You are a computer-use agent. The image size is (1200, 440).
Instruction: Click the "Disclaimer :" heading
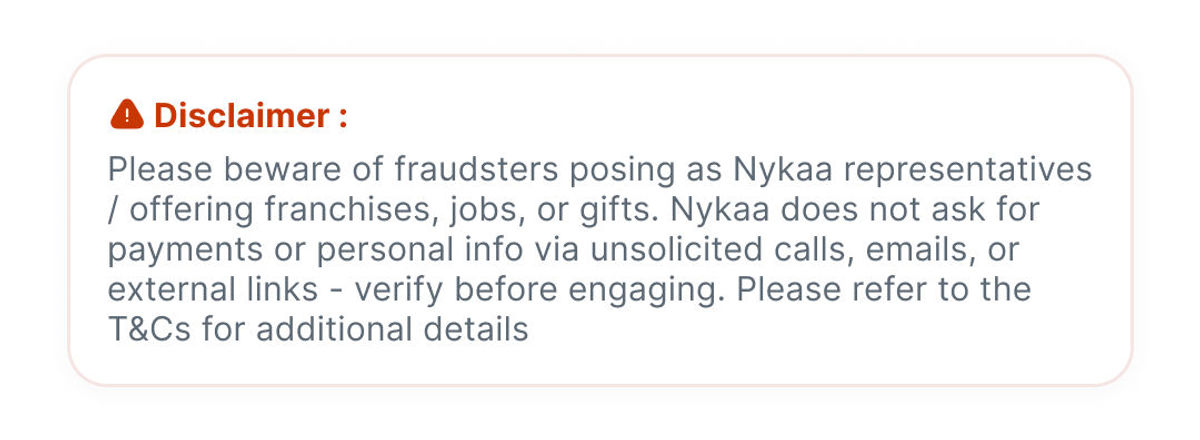tap(250, 116)
